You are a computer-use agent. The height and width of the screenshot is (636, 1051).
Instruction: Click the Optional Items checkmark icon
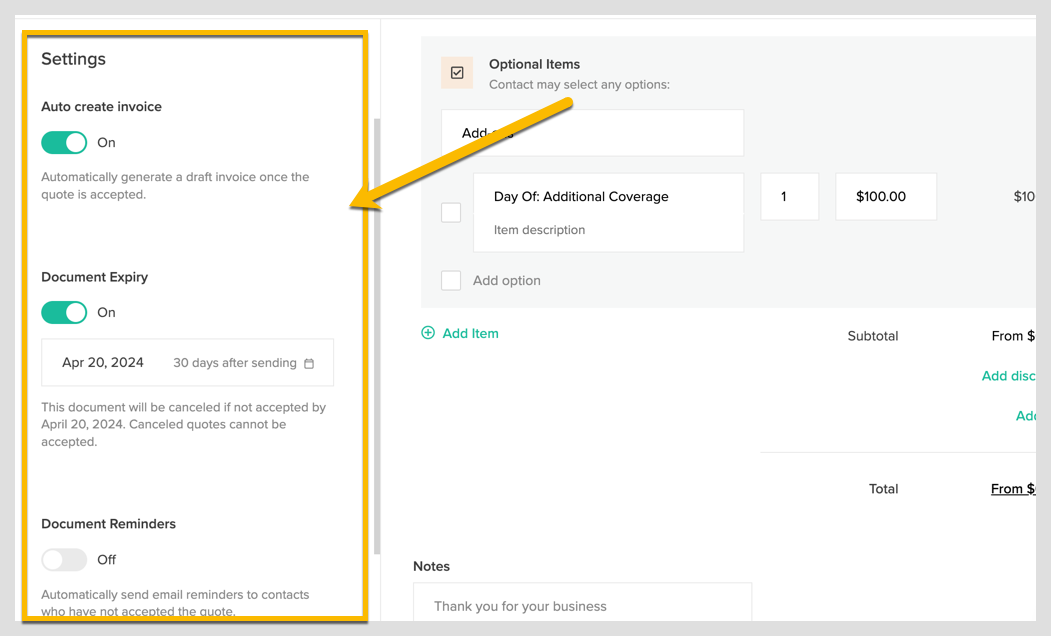[x=457, y=73]
